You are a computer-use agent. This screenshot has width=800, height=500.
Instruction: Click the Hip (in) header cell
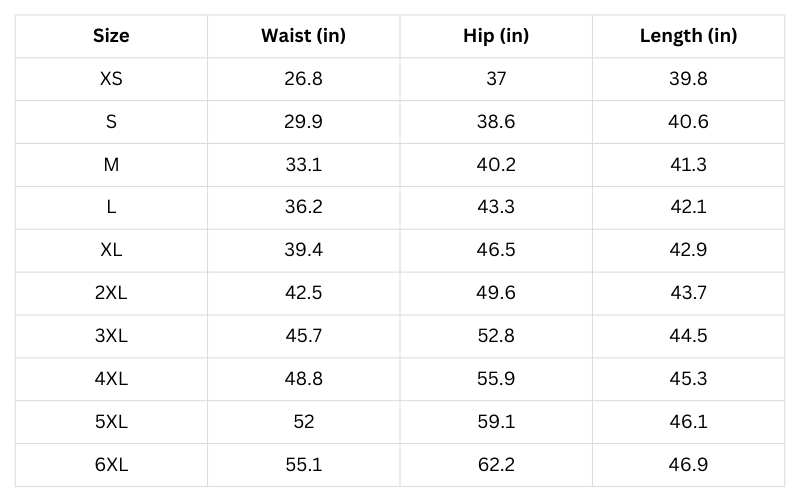[496, 36]
